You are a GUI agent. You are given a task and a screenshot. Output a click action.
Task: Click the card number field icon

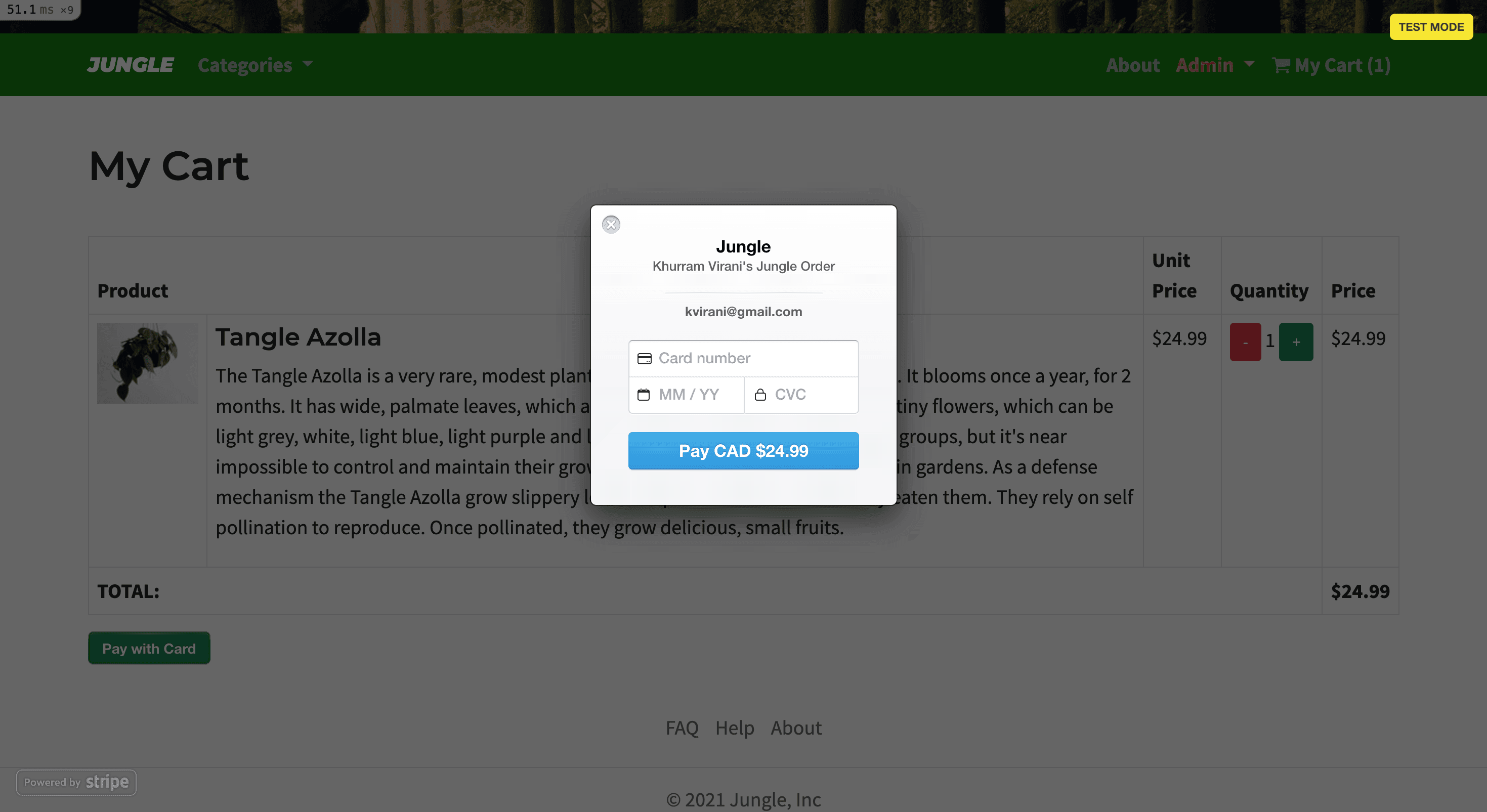644,358
